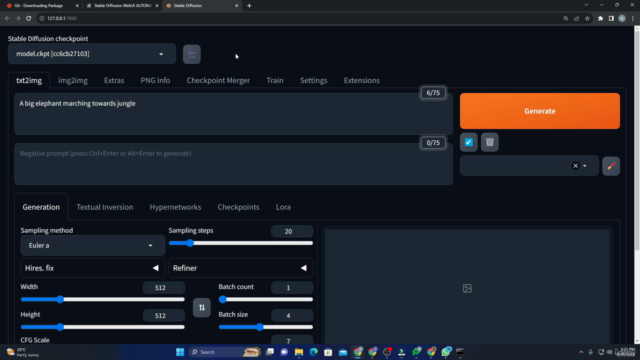Open the Stable Diffusion checkpoint dropdown

pyautogui.click(x=92, y=54)
